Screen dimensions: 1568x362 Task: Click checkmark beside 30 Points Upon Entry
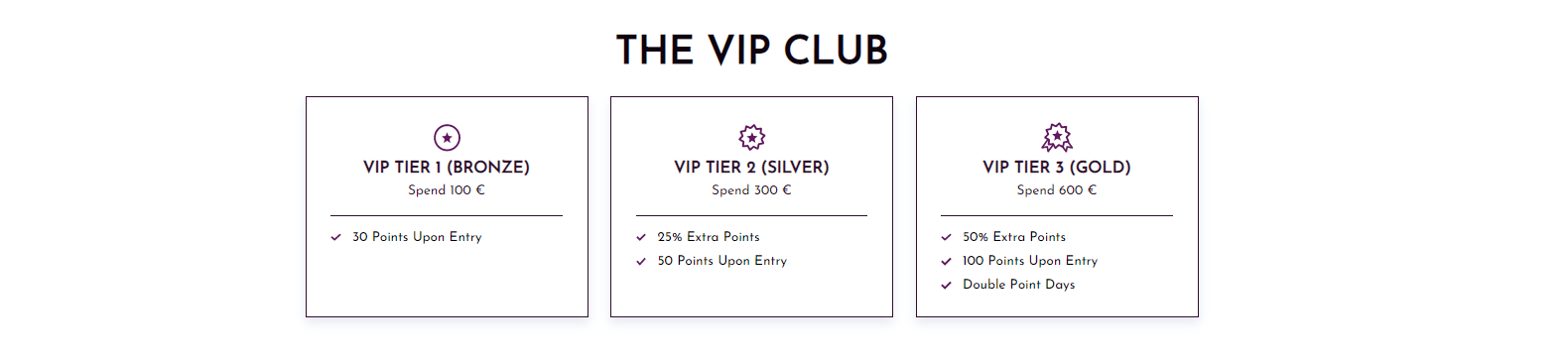pyautogui.click(x=336, y=237)
